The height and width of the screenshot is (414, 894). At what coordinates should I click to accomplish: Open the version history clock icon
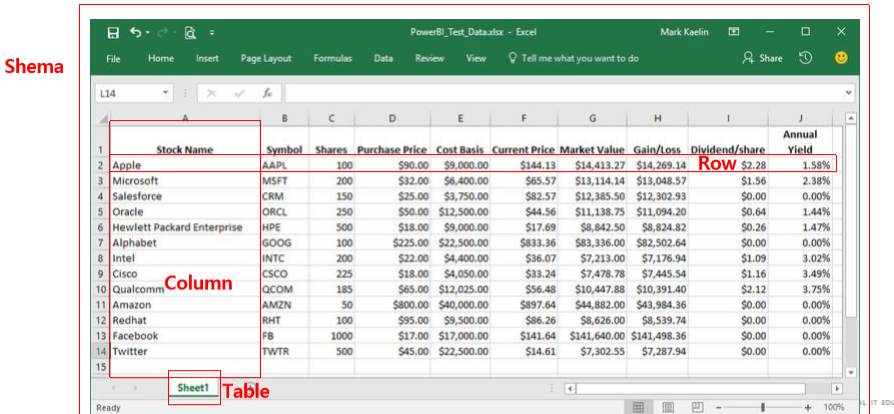click(805, 58)
